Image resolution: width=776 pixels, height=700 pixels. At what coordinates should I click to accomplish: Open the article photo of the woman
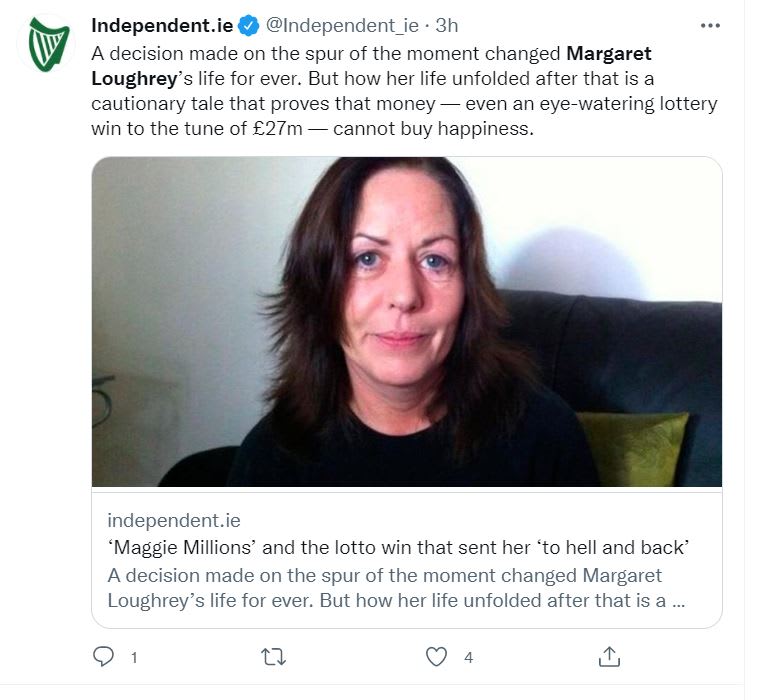point(406,322)
